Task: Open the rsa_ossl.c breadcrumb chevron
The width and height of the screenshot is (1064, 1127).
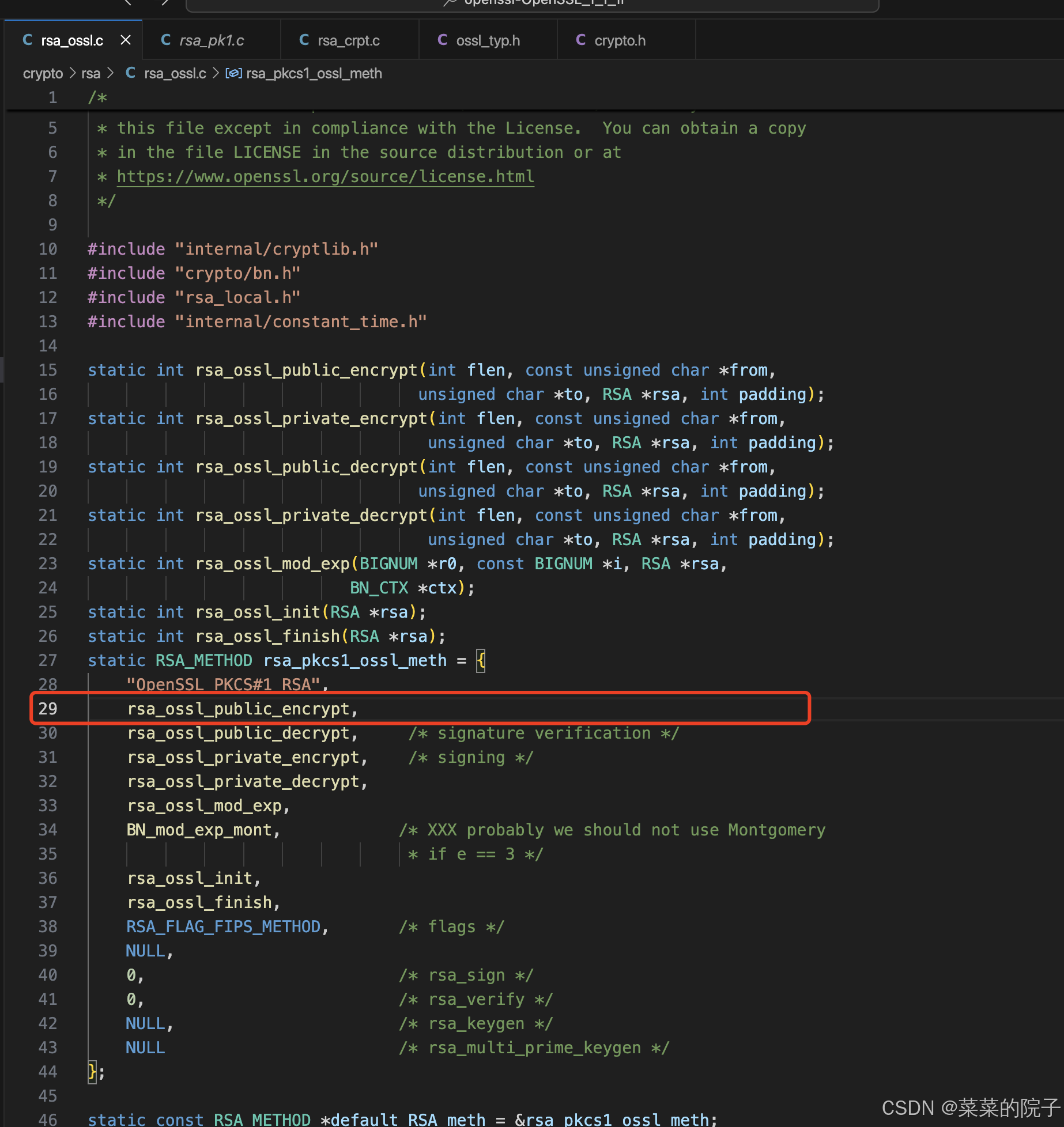Action: [216, 73]
